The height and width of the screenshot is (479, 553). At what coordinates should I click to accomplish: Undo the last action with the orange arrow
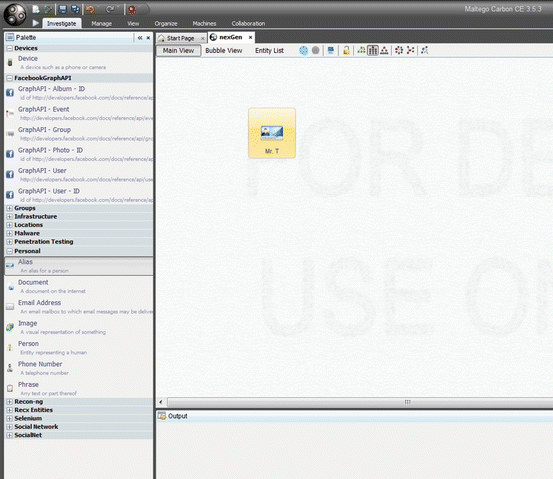[90, 10]
